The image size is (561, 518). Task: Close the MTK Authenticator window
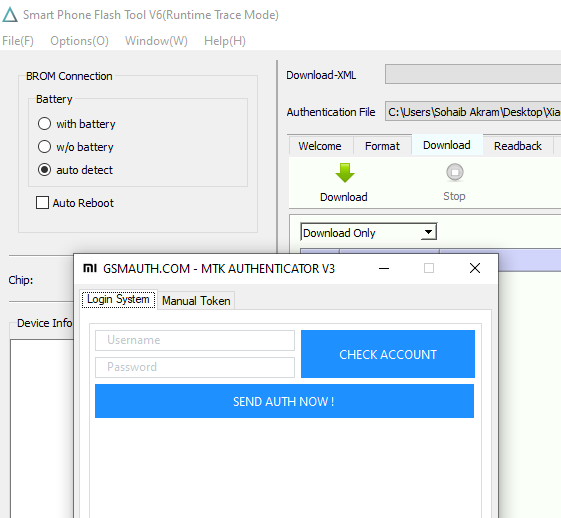point(475,268)
